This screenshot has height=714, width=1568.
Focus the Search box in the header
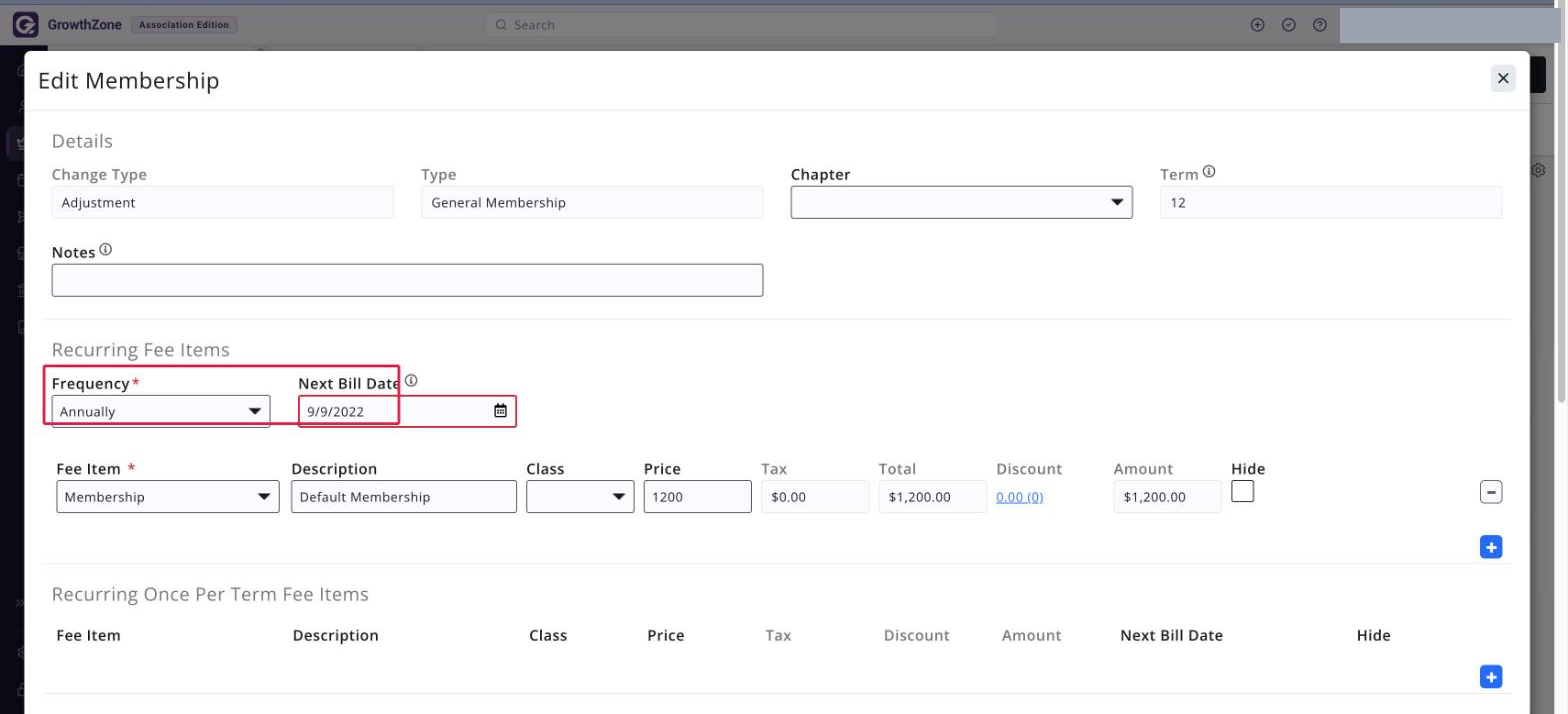(741, 25)
